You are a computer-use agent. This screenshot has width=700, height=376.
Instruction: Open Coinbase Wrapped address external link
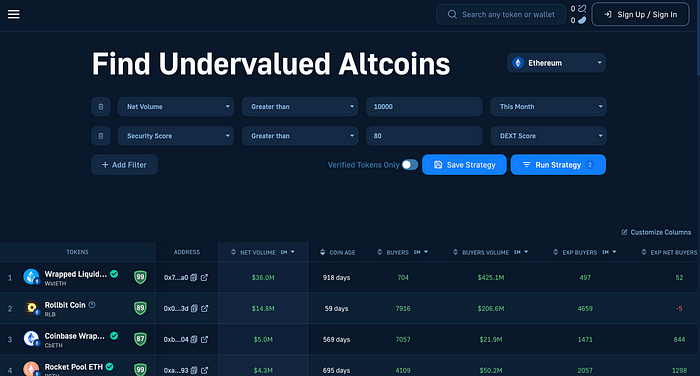(x=204, y=339)
